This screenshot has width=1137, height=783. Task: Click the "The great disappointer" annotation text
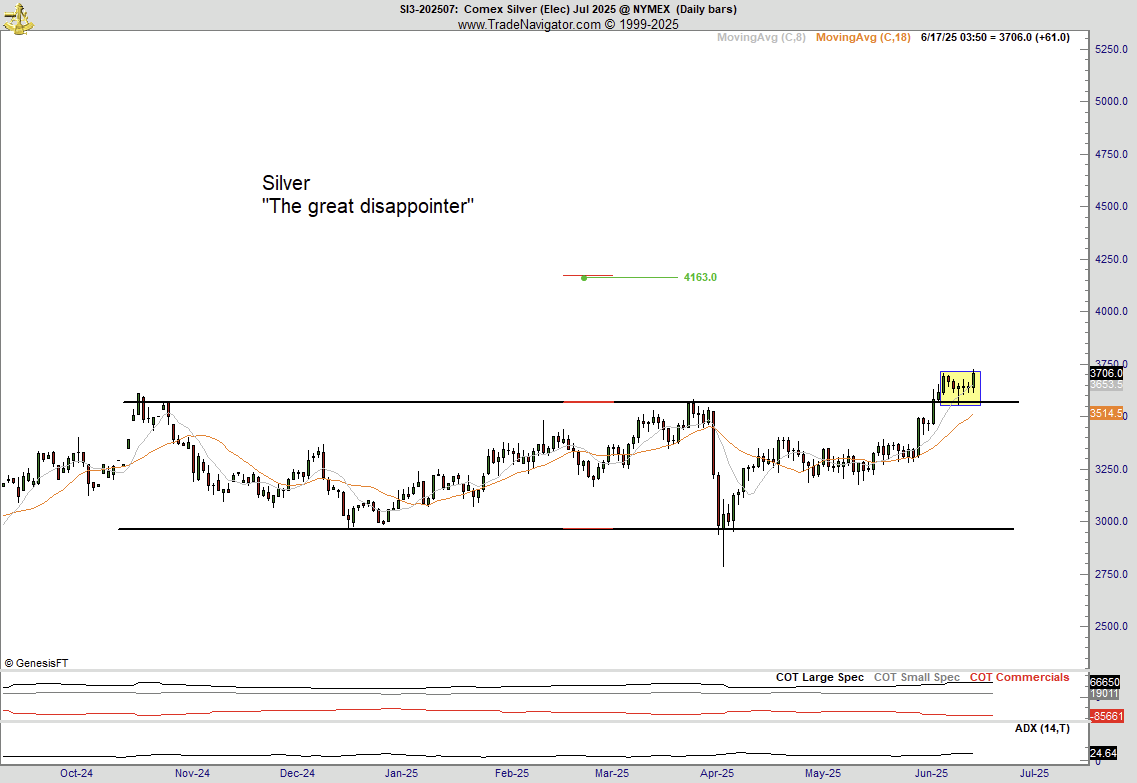click(368, 207)
